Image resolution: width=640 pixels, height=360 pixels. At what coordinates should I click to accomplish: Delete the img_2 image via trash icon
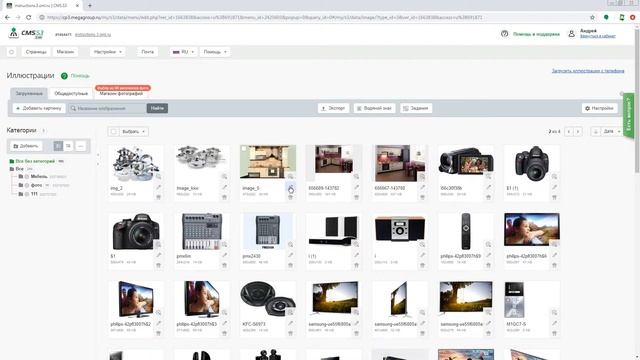158,197
